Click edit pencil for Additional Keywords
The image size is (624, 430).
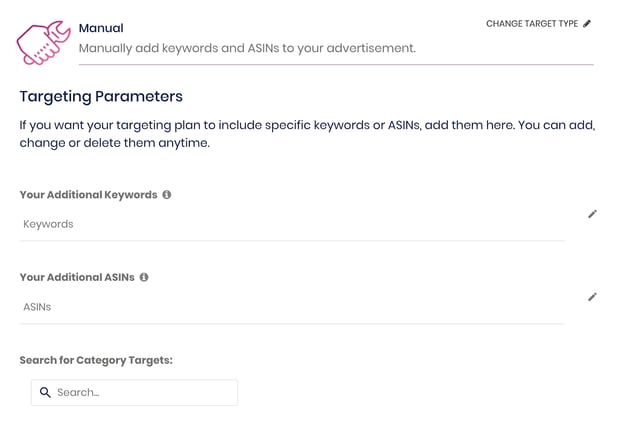(593, 214)
